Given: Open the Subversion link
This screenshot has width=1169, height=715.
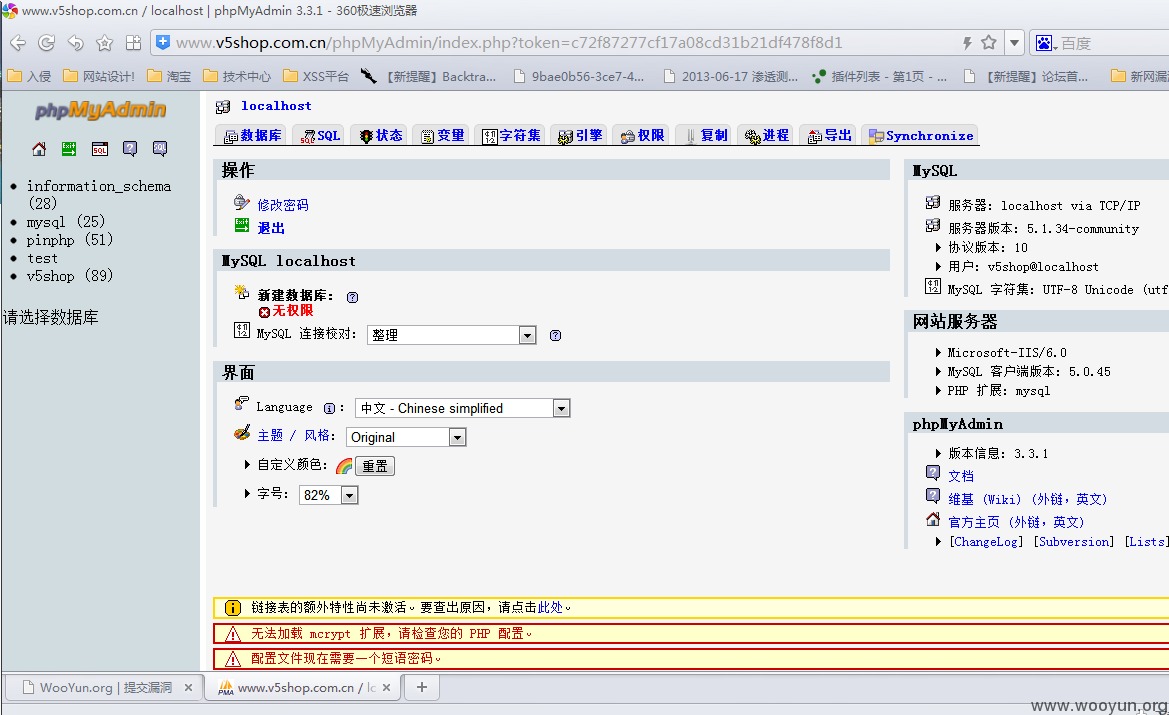Looking at the screenshot, I should (1074, 542).
